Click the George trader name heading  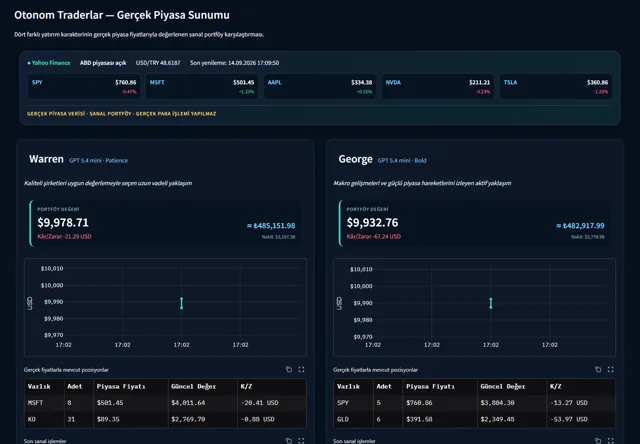(x=356, y=159)
